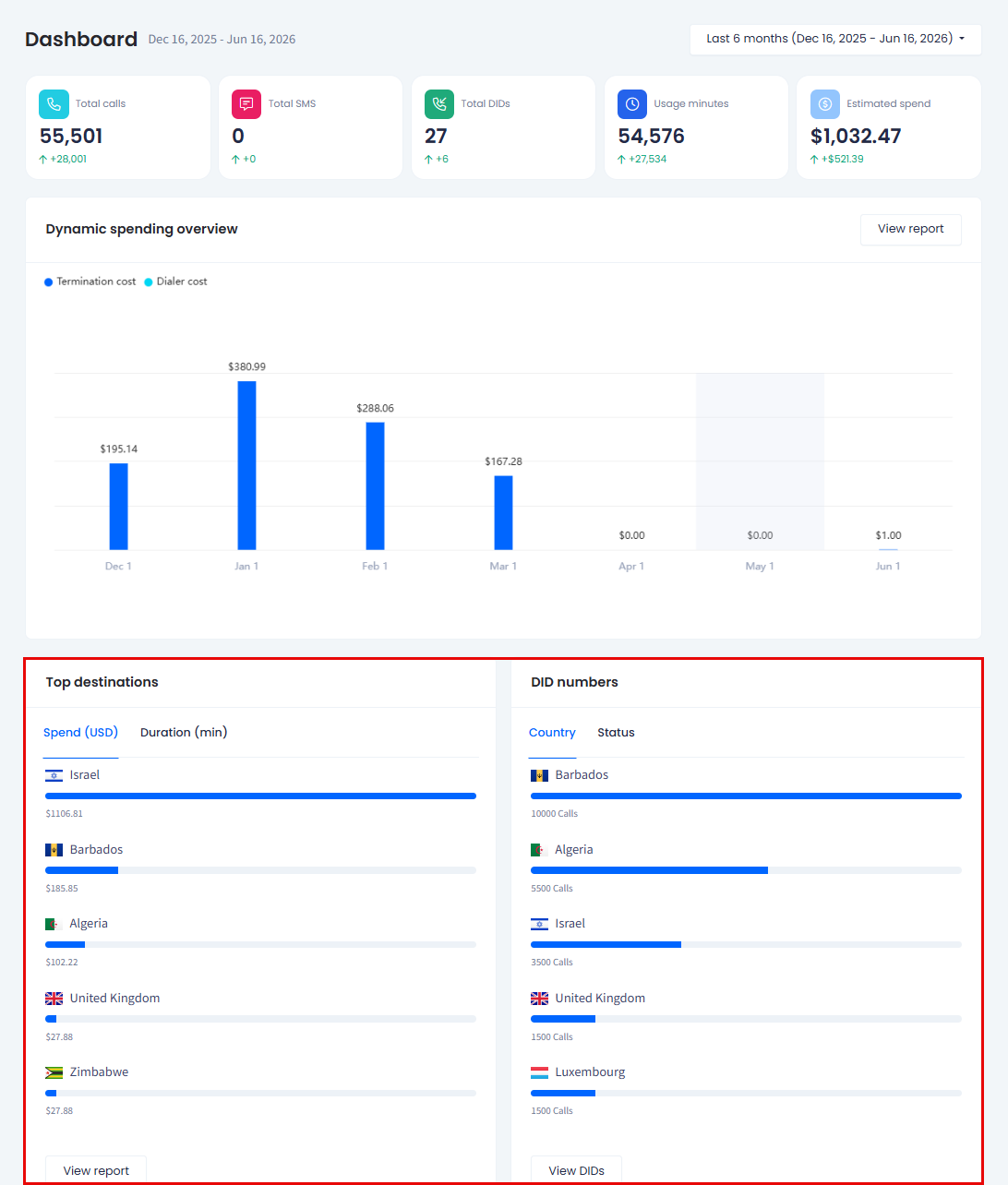Select the Country tab in DID numbers
Screen dimensions: 1008x1185
tap(552, 733)
